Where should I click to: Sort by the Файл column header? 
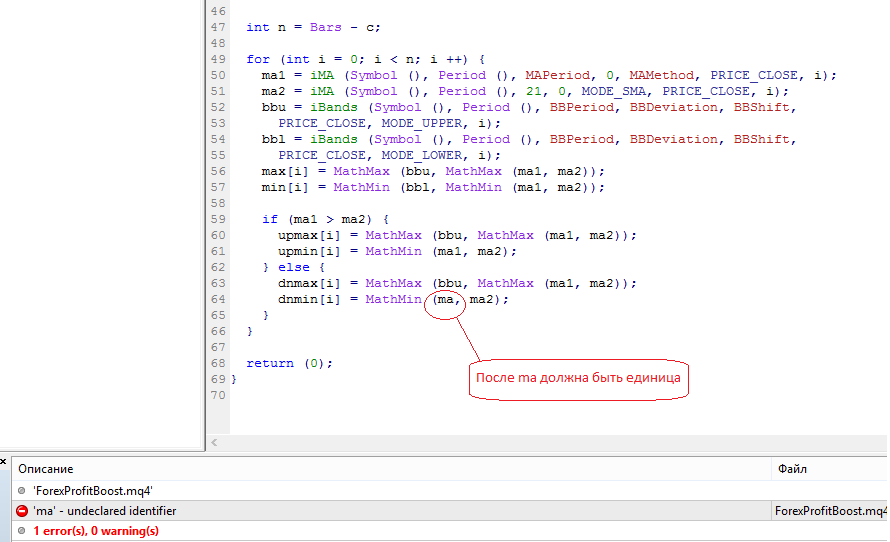click(x=792, y=469)
